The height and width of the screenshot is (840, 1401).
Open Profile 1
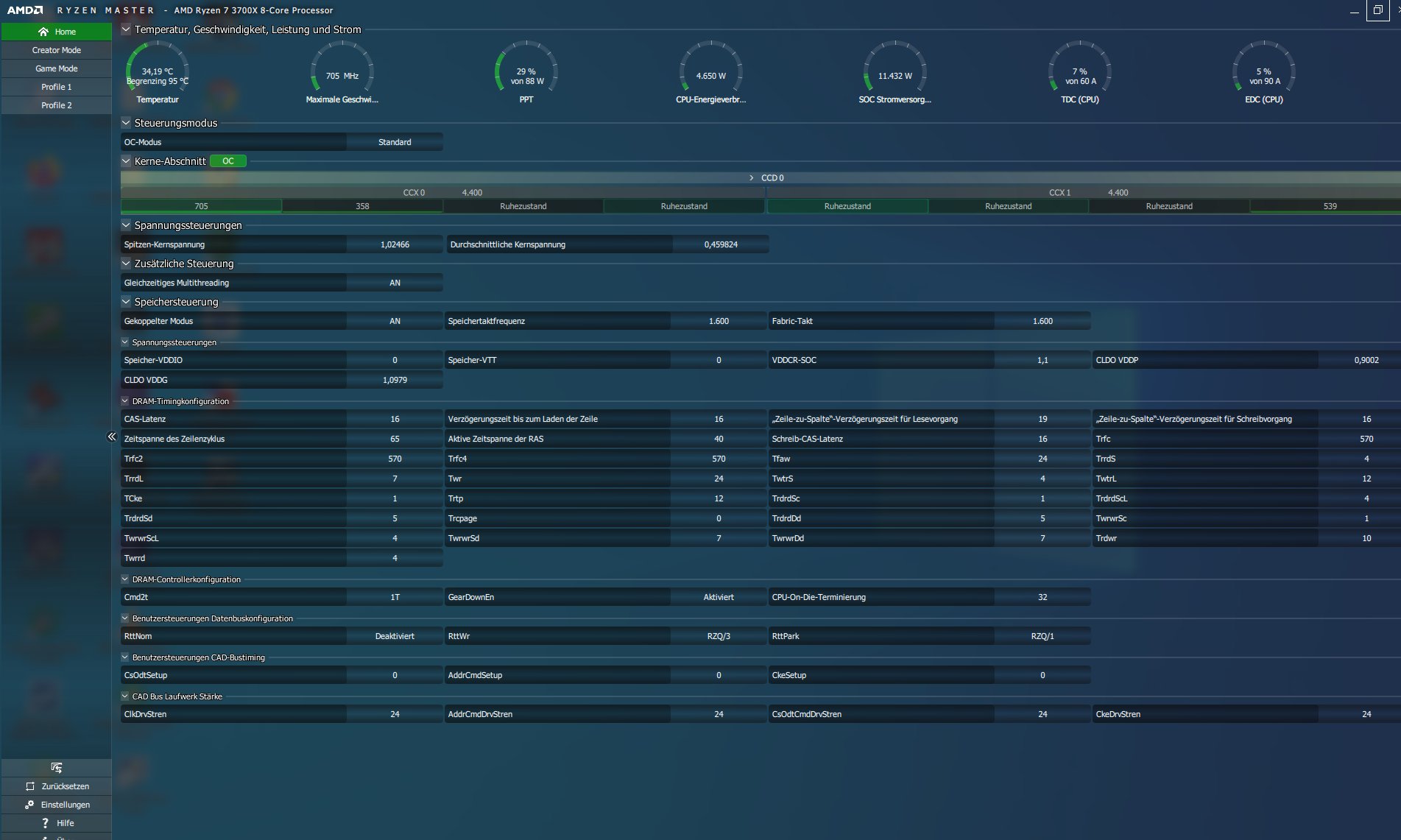coord(57,87)
